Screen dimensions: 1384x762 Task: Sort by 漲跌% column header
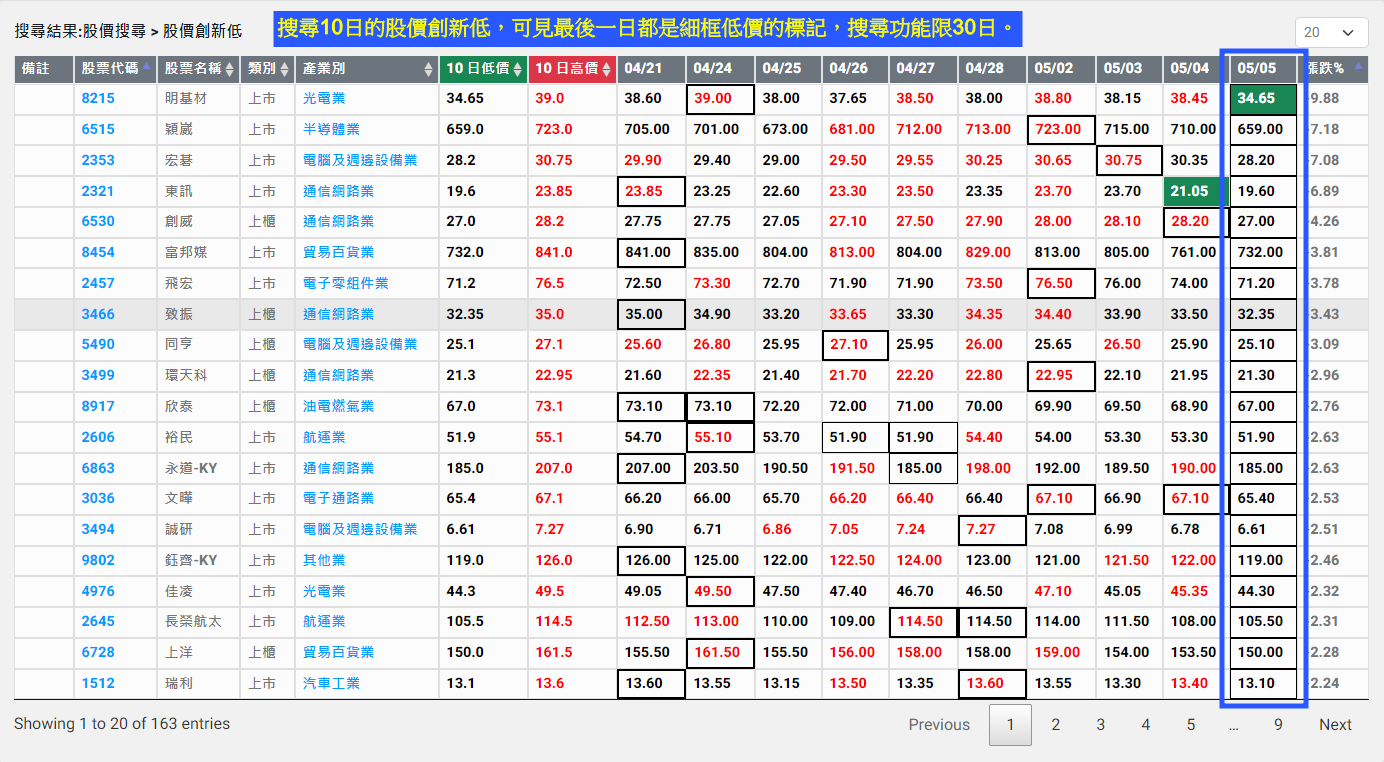pyautogui.click(x=1334, y=69)
